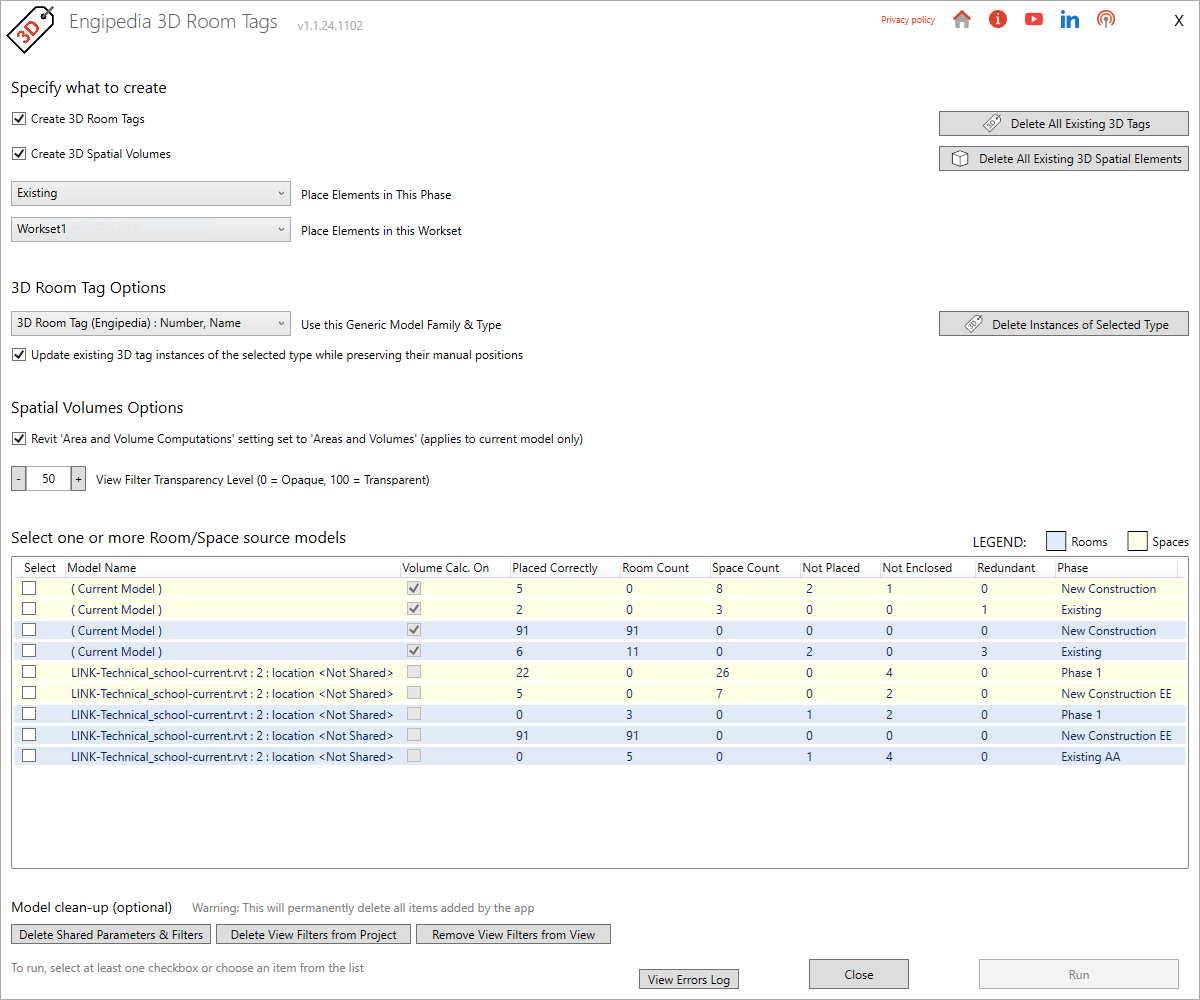
Task: Click the Run button
Action: [1079, 974]
